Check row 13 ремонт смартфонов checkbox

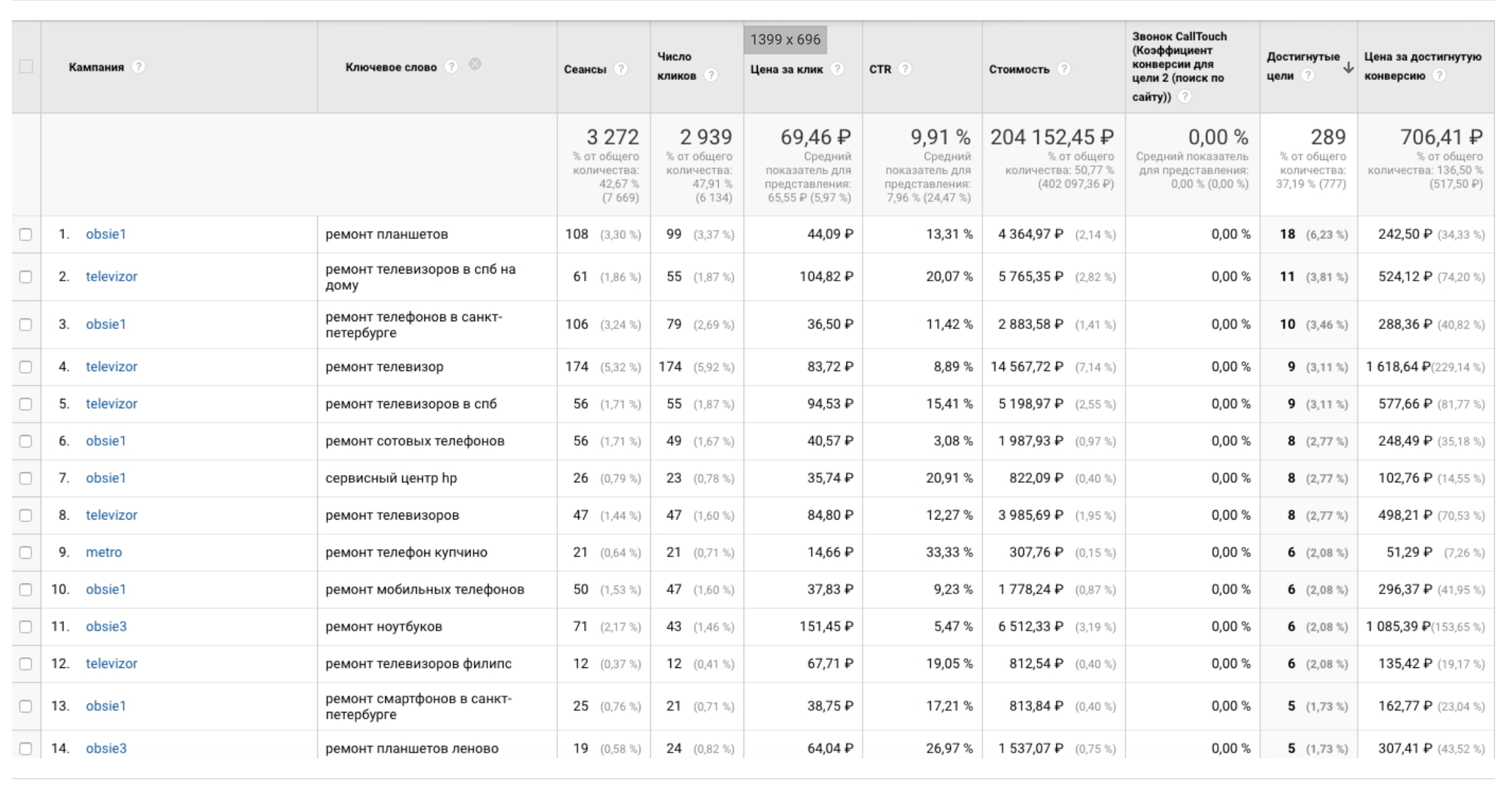26,706
